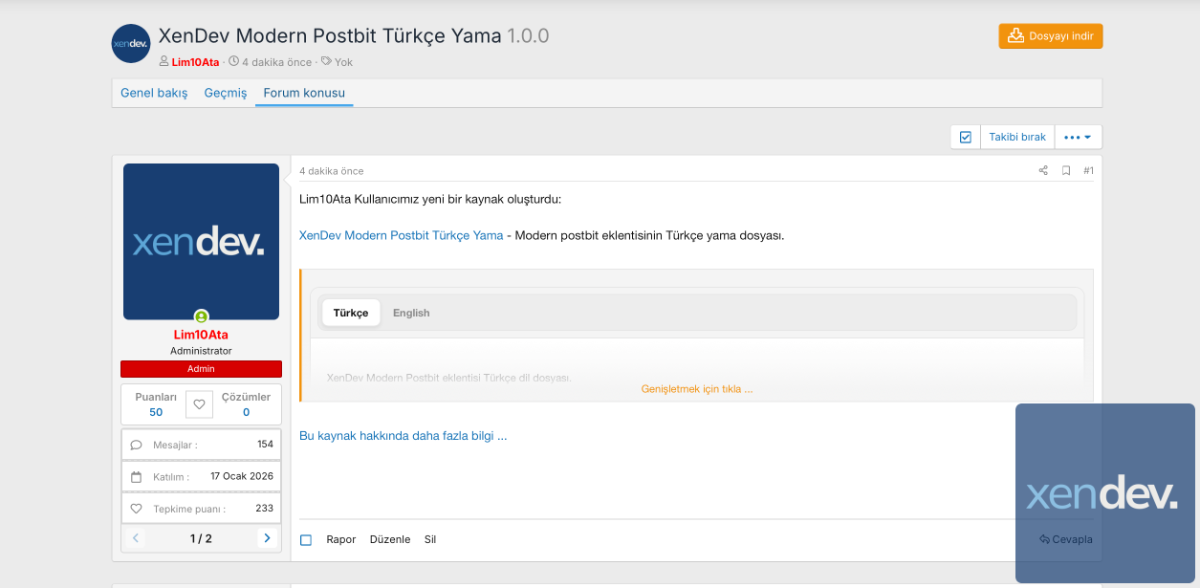Click the large XenDev profile avatar
Screen dimensions: 1200x588
(201, 241)
